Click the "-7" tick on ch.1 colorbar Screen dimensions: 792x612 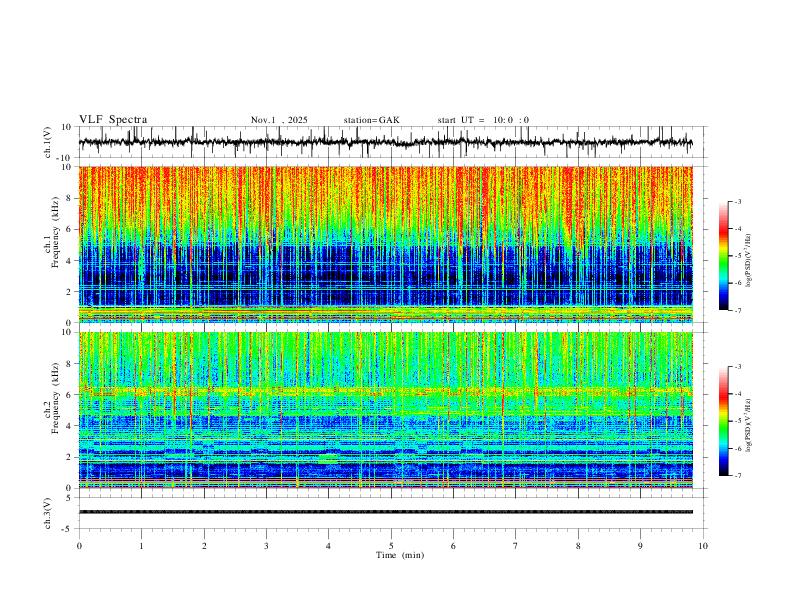click(738, 310)
